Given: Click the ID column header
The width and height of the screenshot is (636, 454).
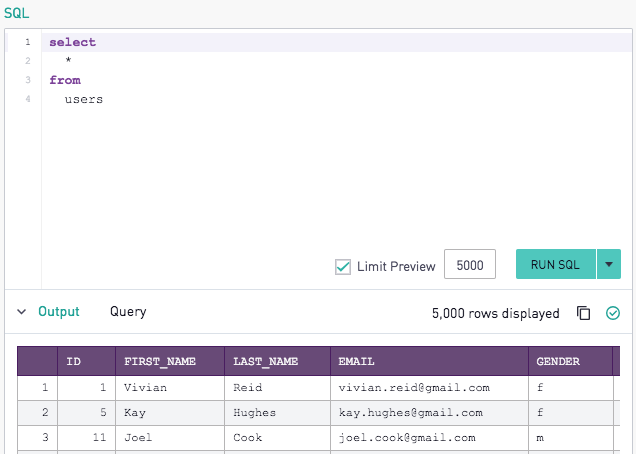Looking at the screenshot, I should click(86, 361).
